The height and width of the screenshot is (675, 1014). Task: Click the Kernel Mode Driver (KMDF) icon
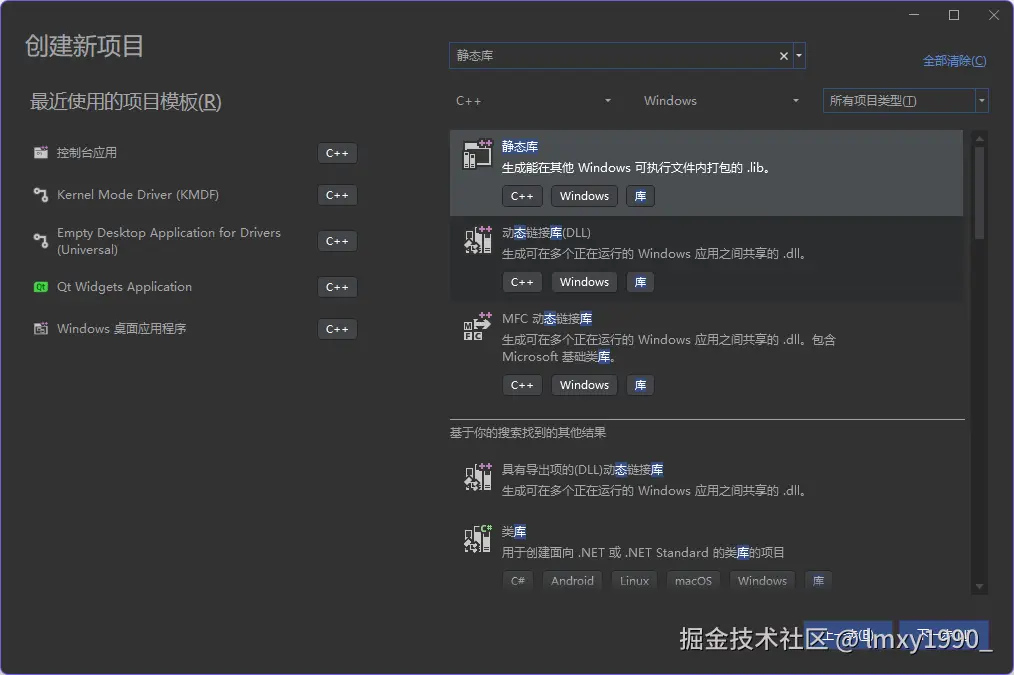point(41,195)
